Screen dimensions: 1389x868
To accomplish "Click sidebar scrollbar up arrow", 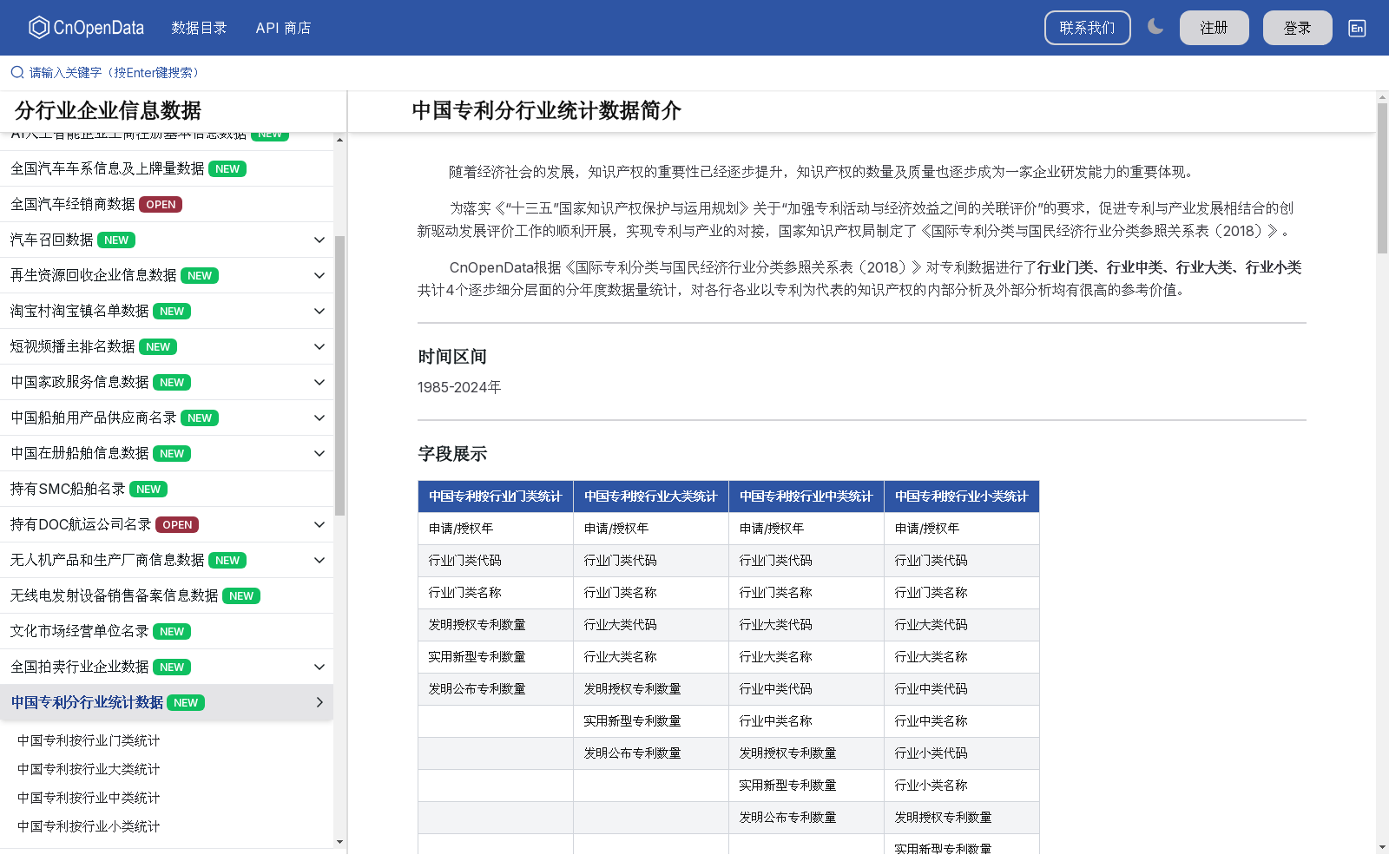I will tap(339, 140).
